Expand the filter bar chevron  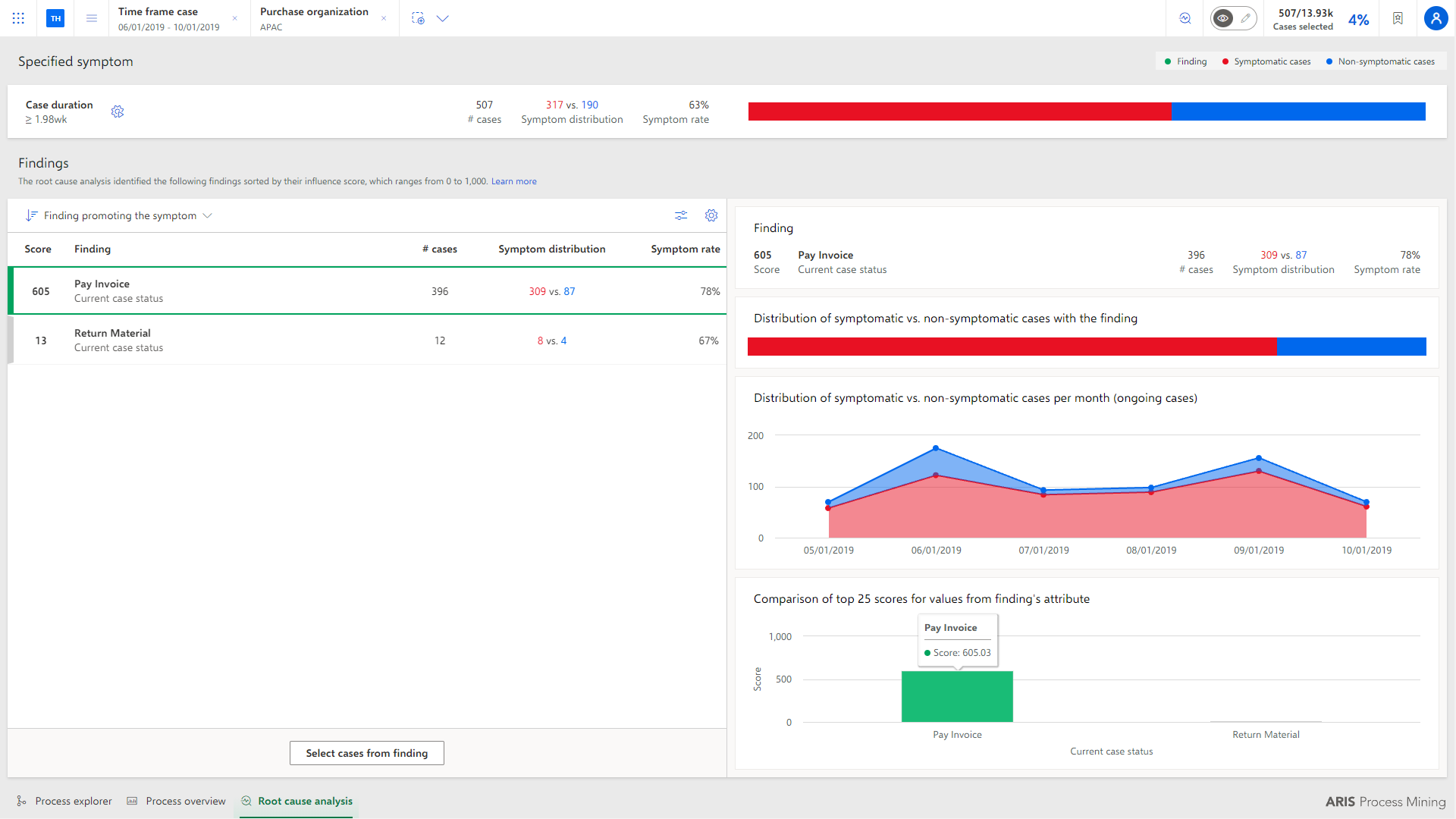443,18
